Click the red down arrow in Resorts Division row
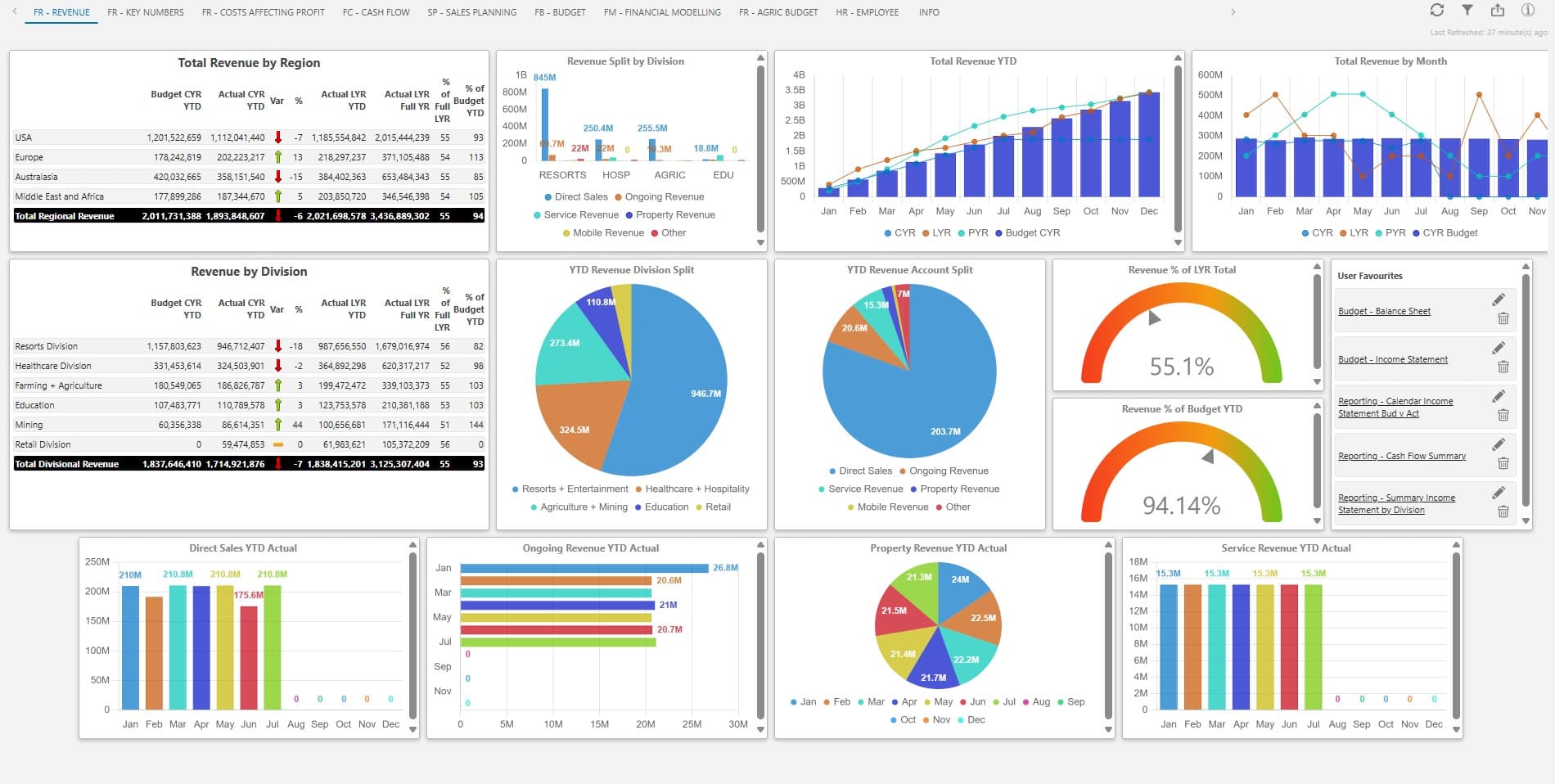The height and width of the screenshot is (784, 1555). click(x=278, y=346)
